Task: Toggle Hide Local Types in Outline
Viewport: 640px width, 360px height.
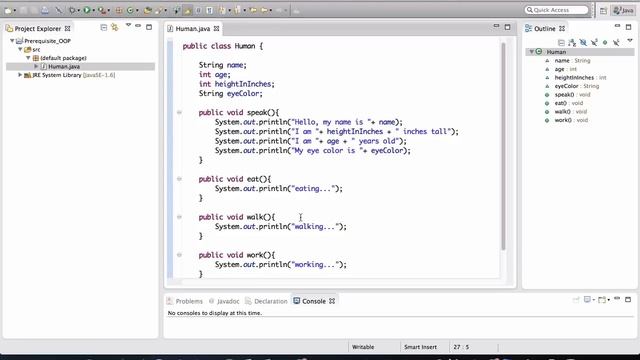Action: pyautogui.click(x=616, y=42)
